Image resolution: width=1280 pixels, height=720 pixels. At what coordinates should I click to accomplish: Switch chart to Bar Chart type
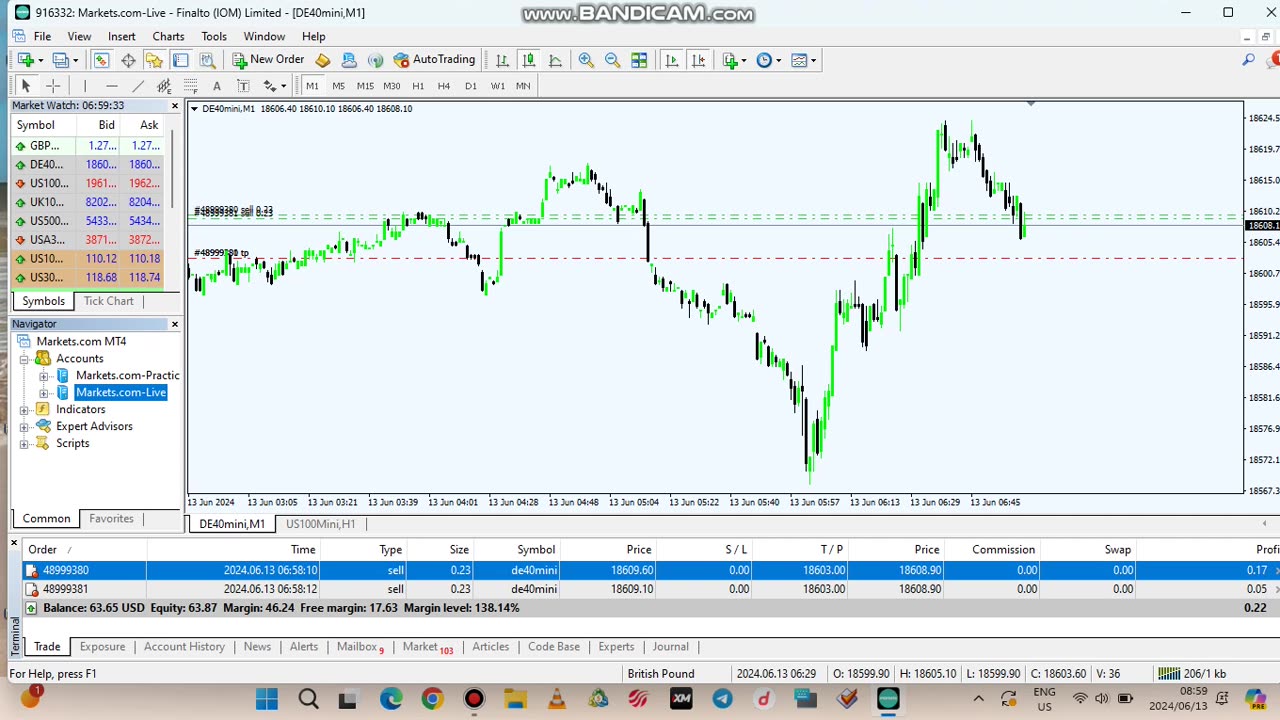coord(502,60)
